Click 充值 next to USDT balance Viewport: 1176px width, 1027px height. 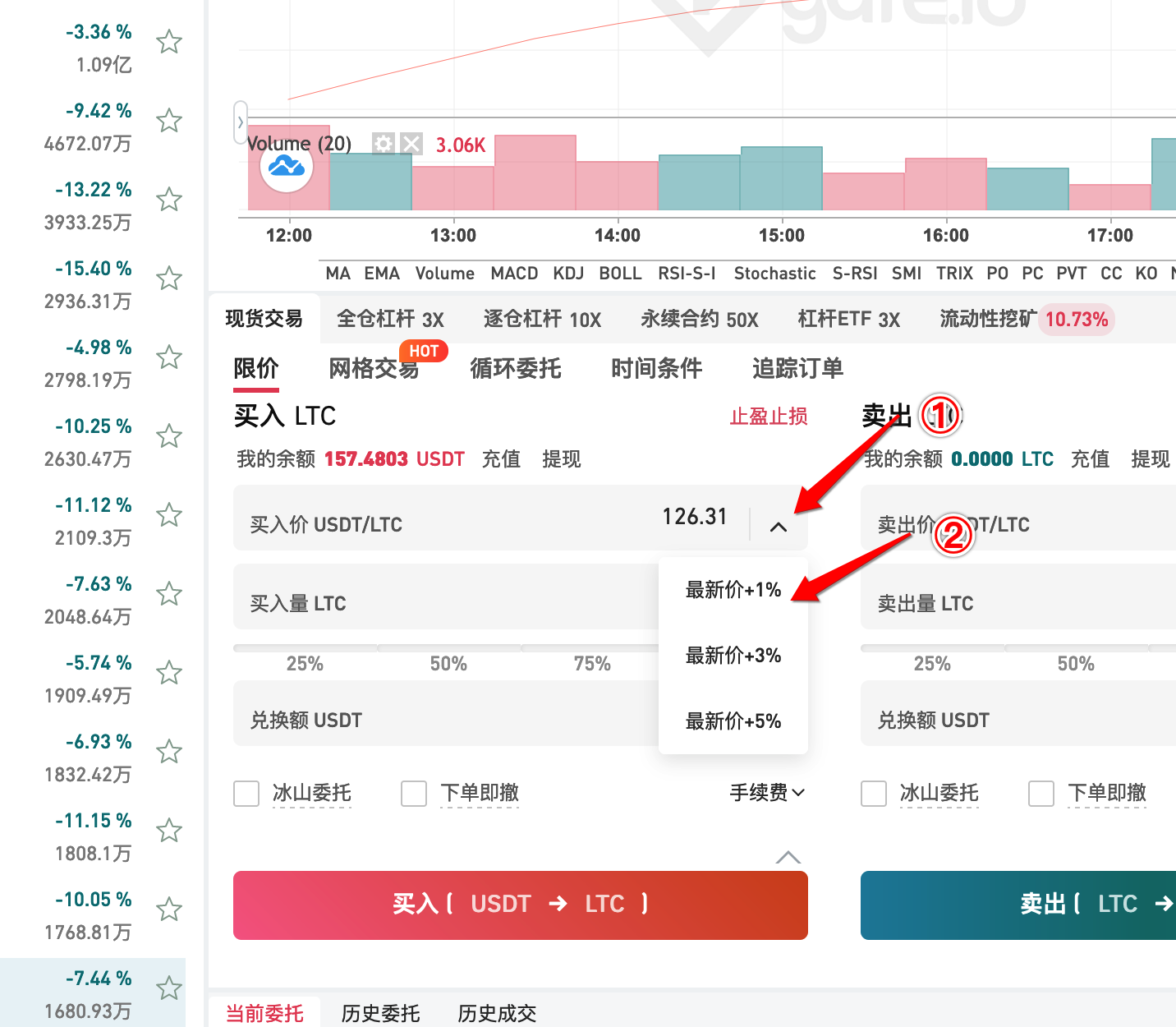501,459
